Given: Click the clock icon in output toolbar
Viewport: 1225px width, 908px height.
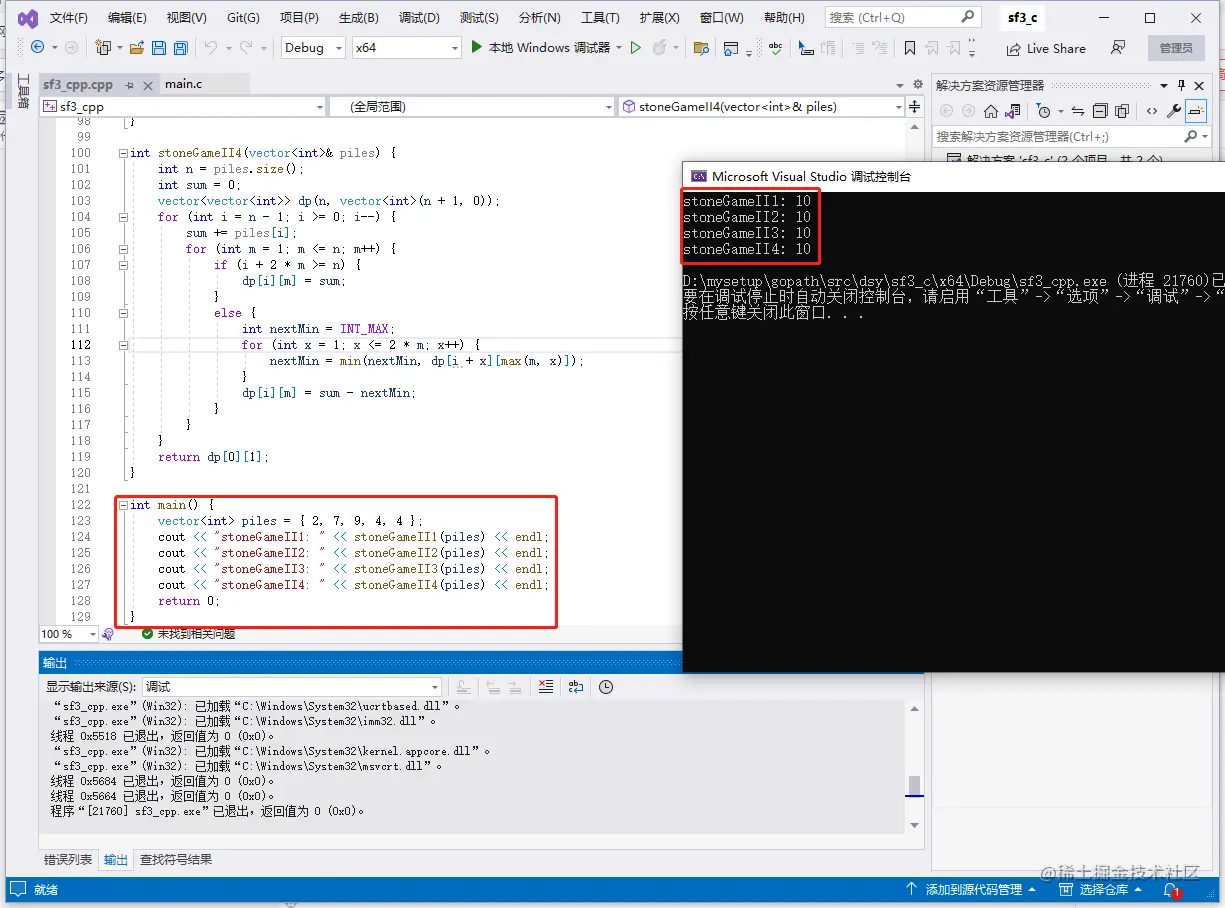Looking at the screenshot, I should [606, 687].
